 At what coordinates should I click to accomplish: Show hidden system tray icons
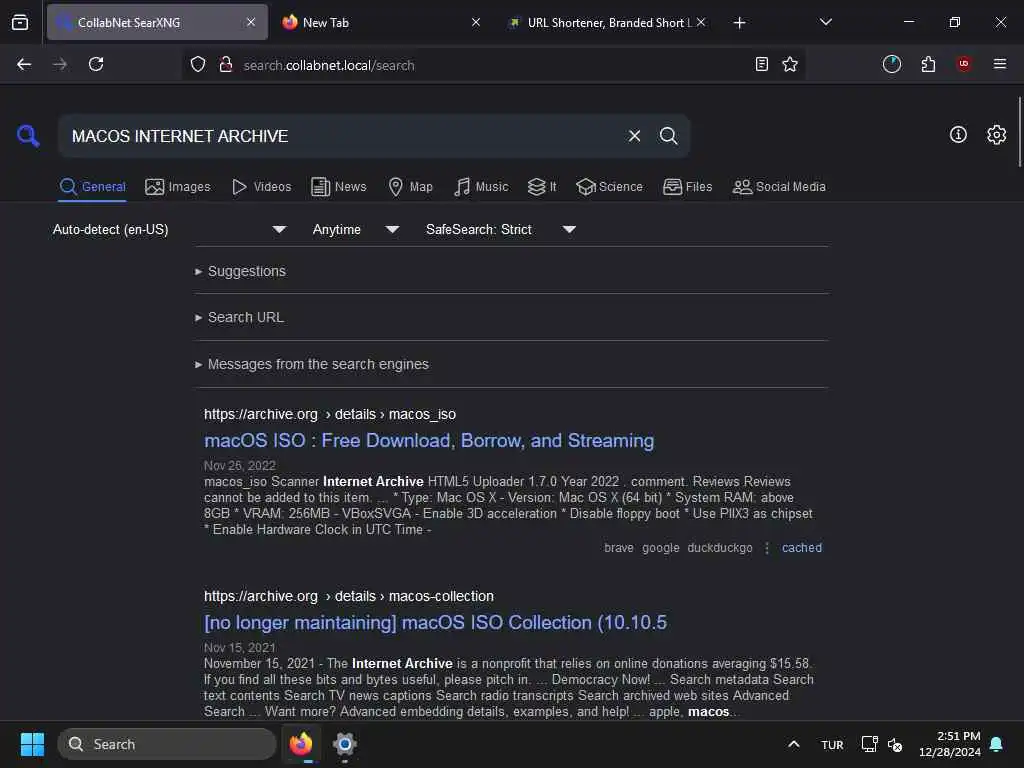coord(793,744)
